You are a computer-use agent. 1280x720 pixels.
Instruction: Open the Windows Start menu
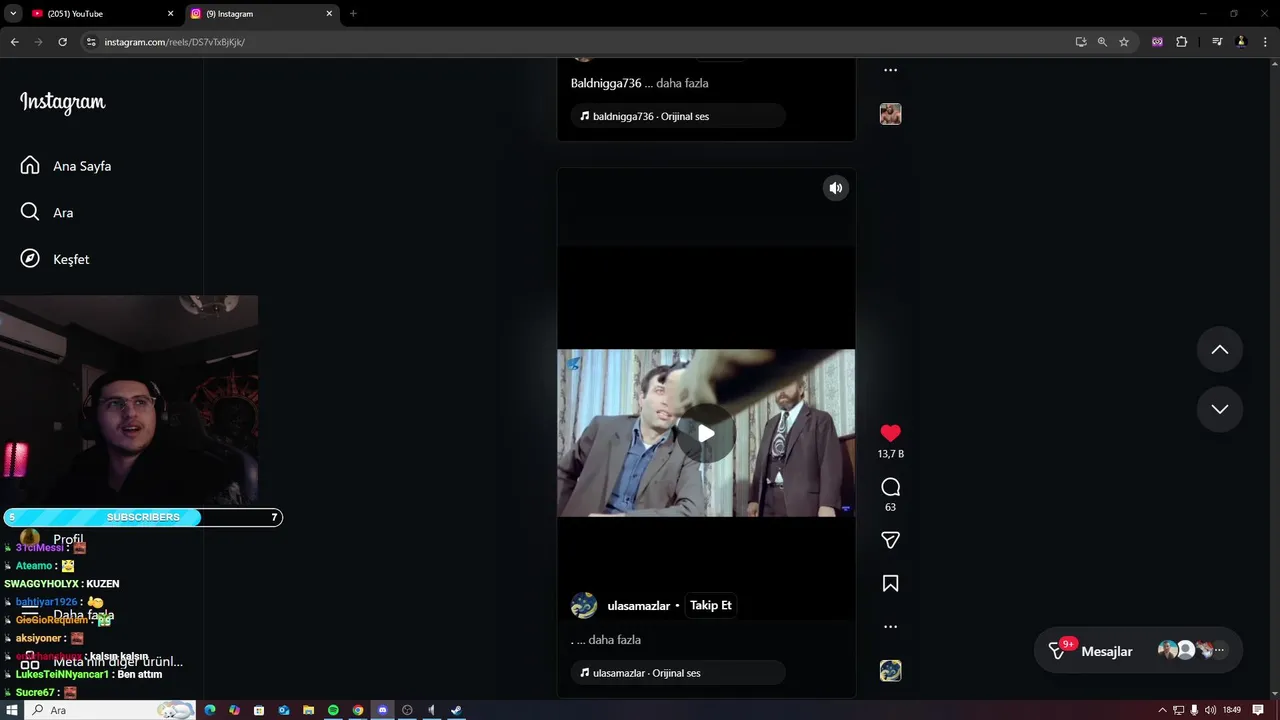(11, 710)
